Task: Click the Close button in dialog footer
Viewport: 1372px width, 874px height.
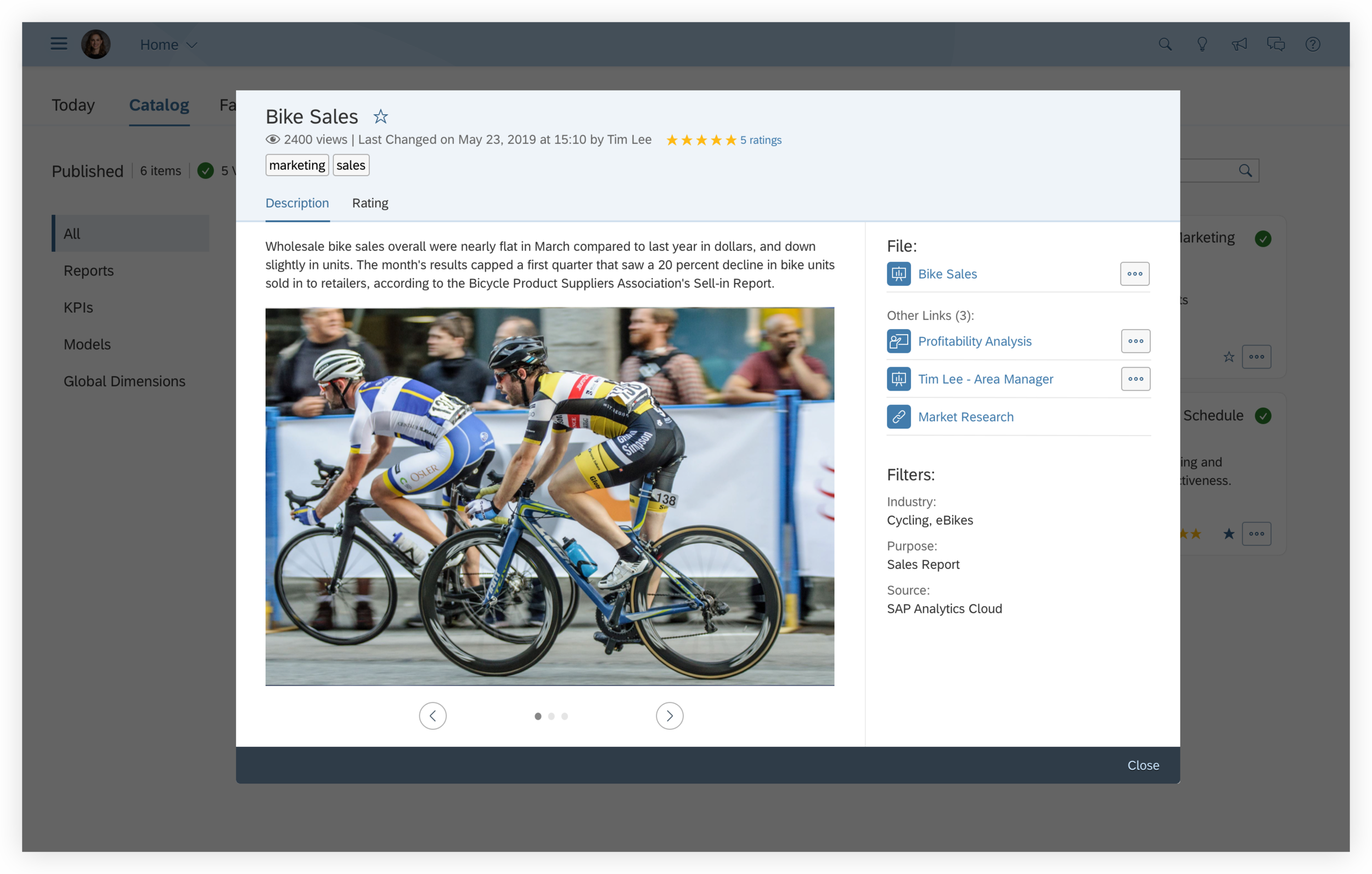Action: [1143, 765]
